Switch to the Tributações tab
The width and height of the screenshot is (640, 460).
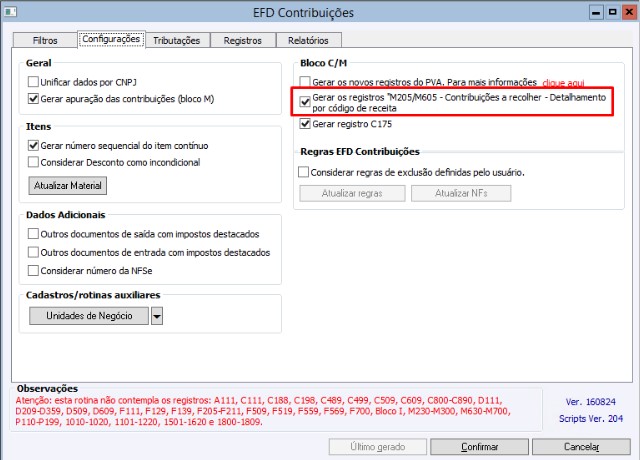click(177, 40)
